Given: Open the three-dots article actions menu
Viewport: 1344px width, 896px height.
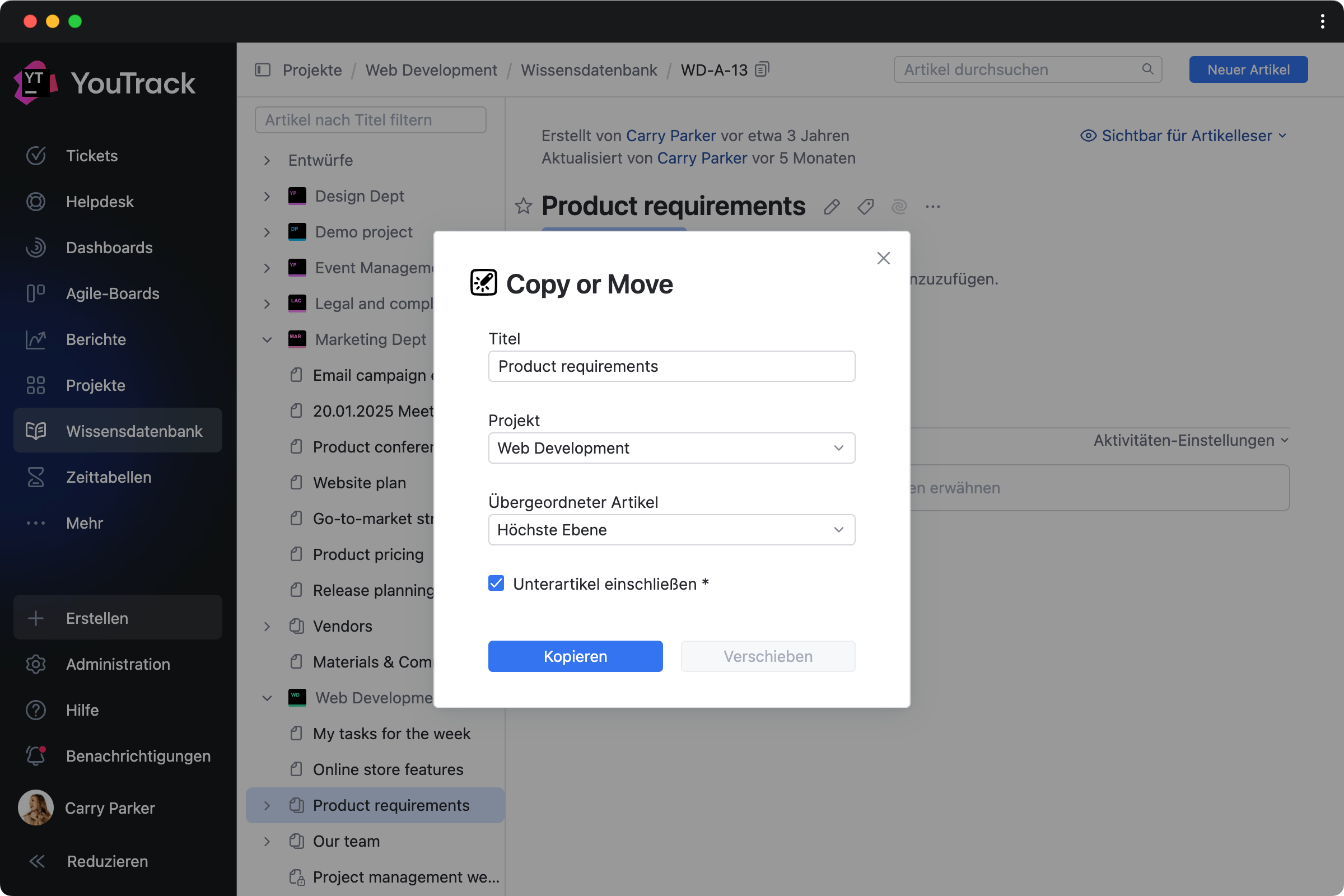Looking at the screenshot, I should point(932,207).
